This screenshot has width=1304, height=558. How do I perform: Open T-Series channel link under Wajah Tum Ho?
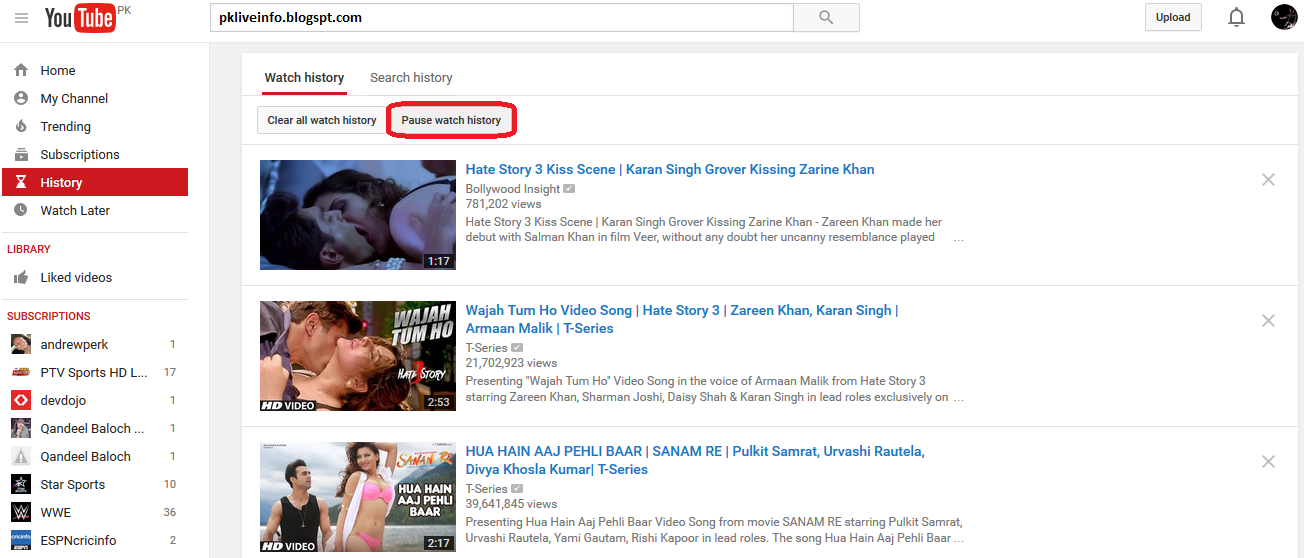pyautogui.click(x=487, y=348)
